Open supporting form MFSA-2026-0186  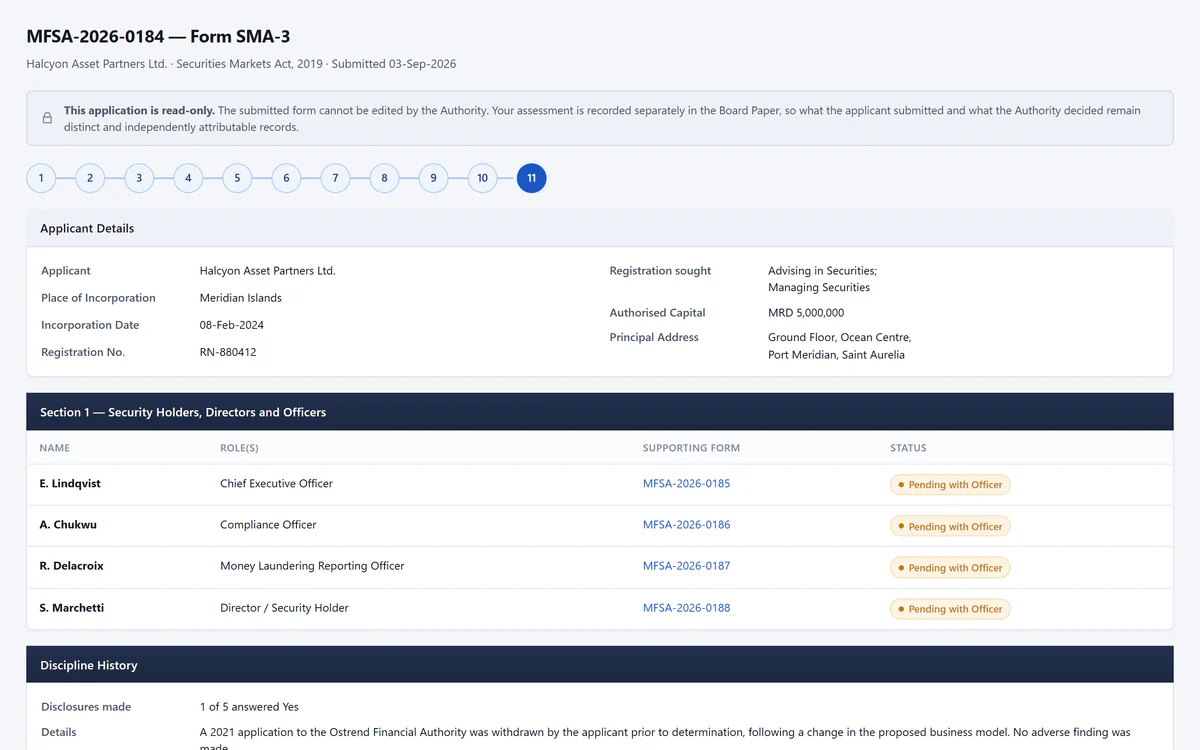(x=686, y=524)
